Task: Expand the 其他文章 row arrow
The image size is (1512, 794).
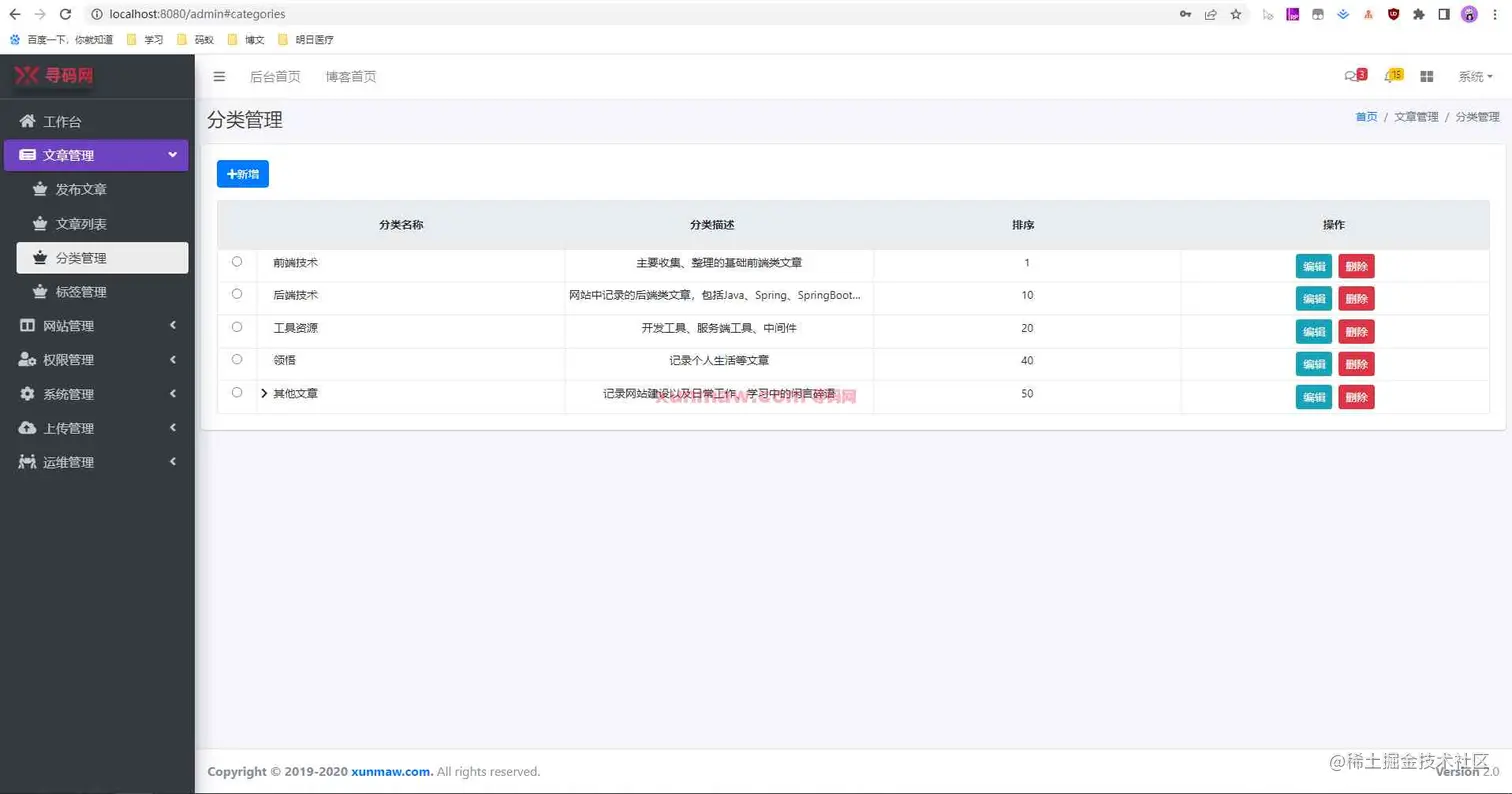Action: click(264, 394)
